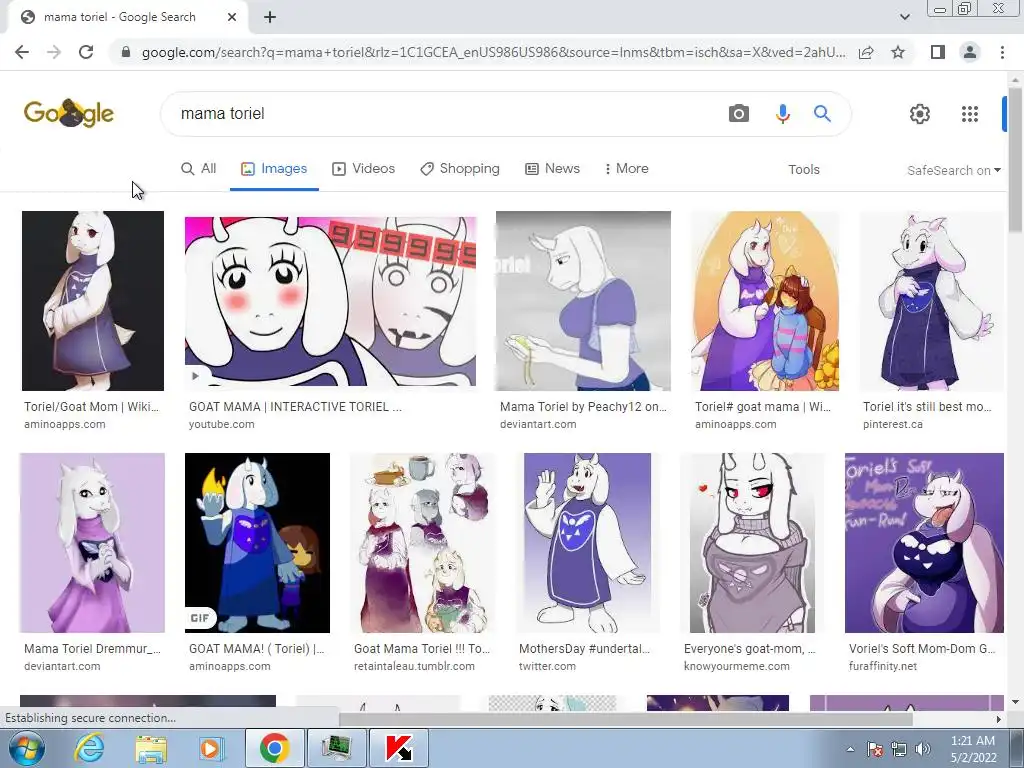
Task: Open Toriel/Goat Mom Wiki image result
Action: [x=93, y=301]
